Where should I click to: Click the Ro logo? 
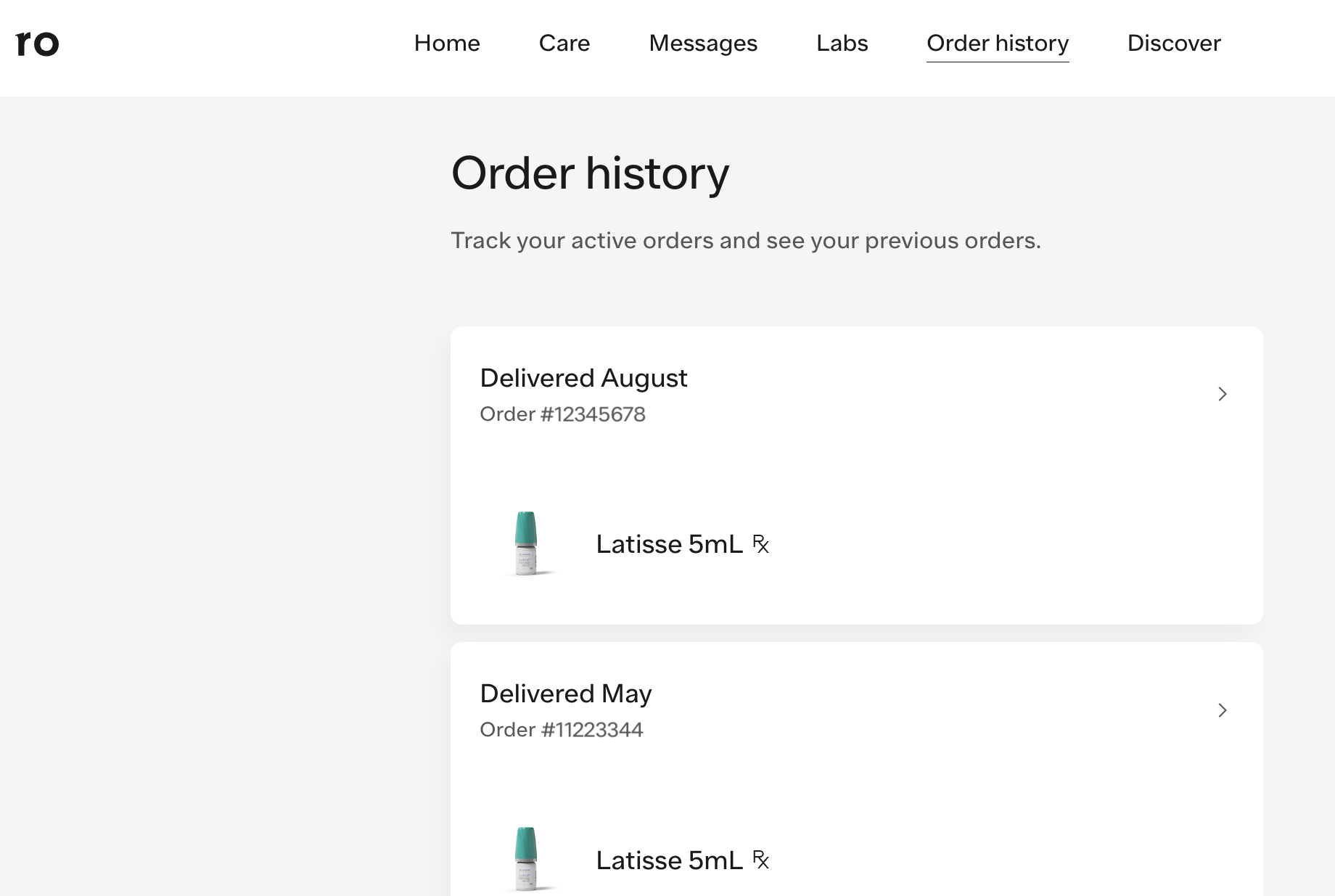point(37,44)
